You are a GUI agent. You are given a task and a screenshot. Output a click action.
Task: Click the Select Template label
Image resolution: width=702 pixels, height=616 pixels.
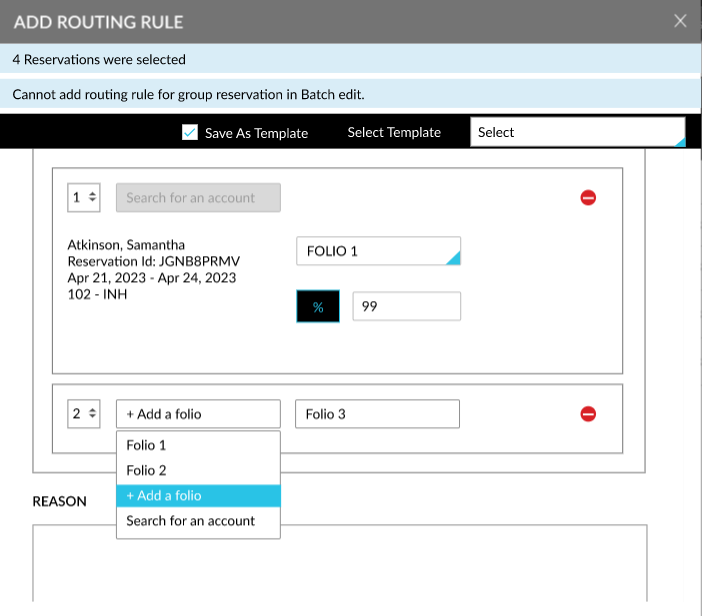click(394, 132)
